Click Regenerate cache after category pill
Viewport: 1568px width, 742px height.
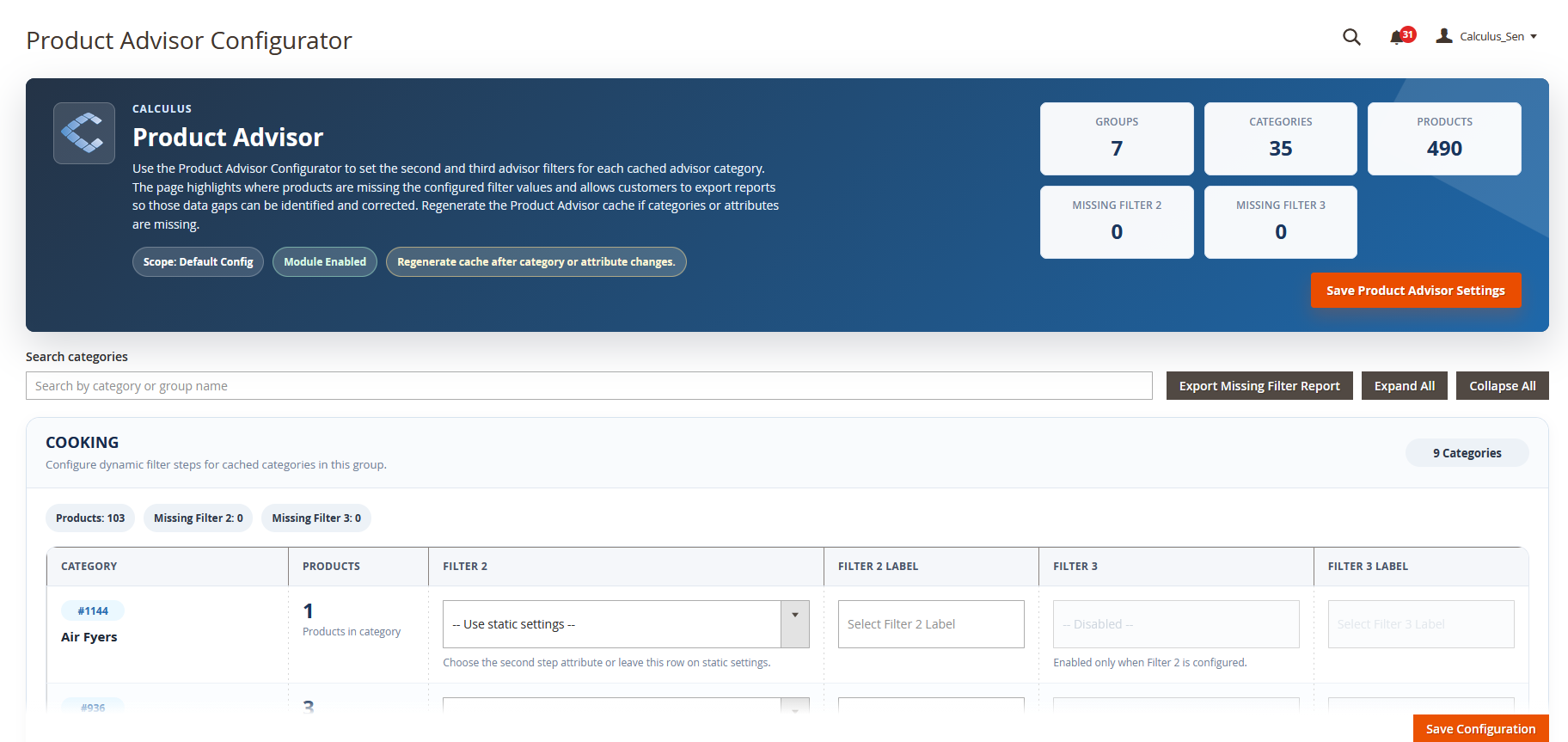[x=536, y=262]
